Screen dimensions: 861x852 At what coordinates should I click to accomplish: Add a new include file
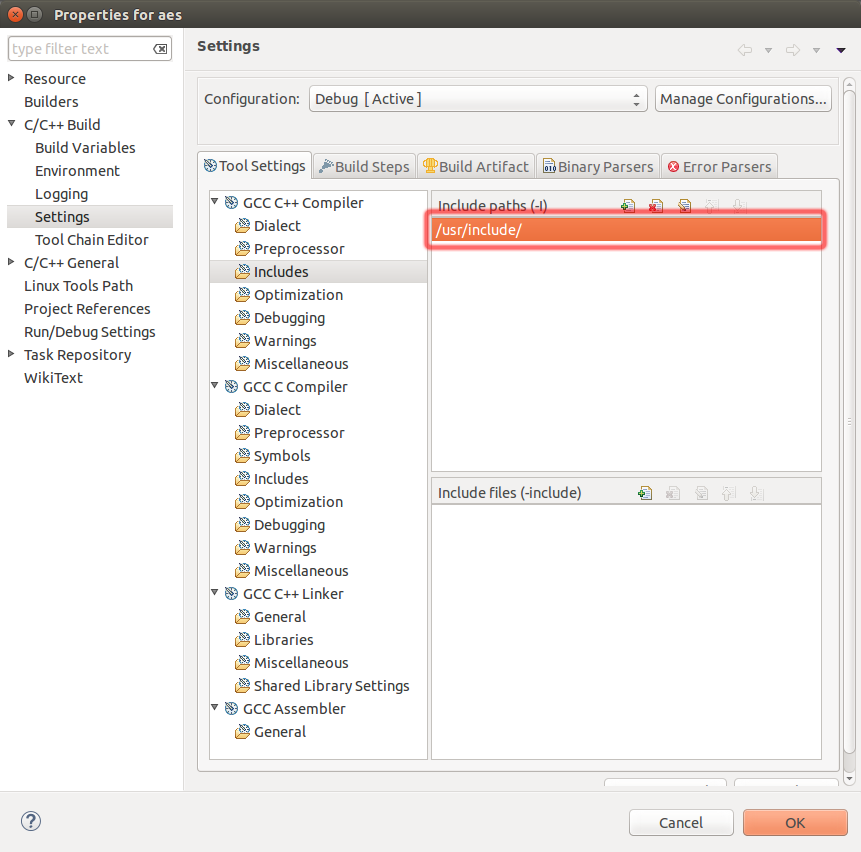(644, 492)
